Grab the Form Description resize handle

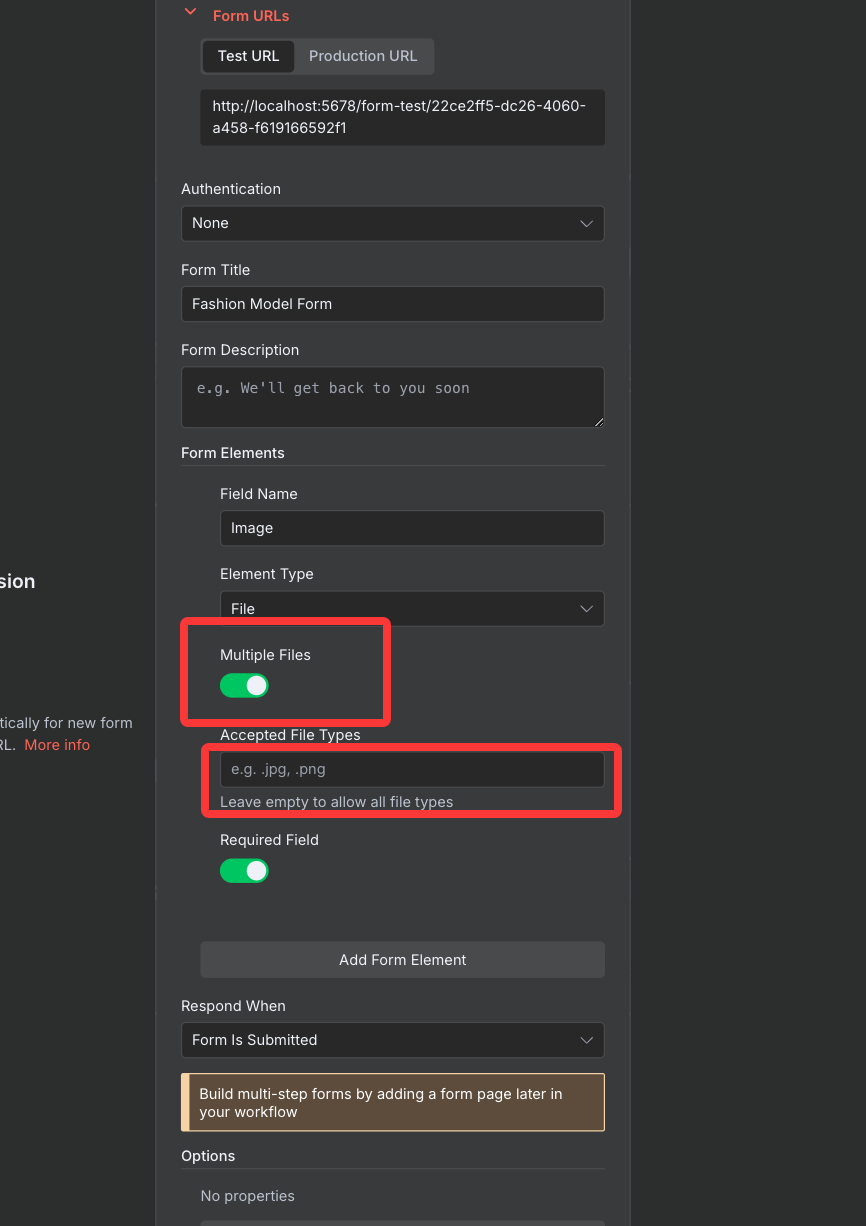pyautogui.click(x=599, y=422)
